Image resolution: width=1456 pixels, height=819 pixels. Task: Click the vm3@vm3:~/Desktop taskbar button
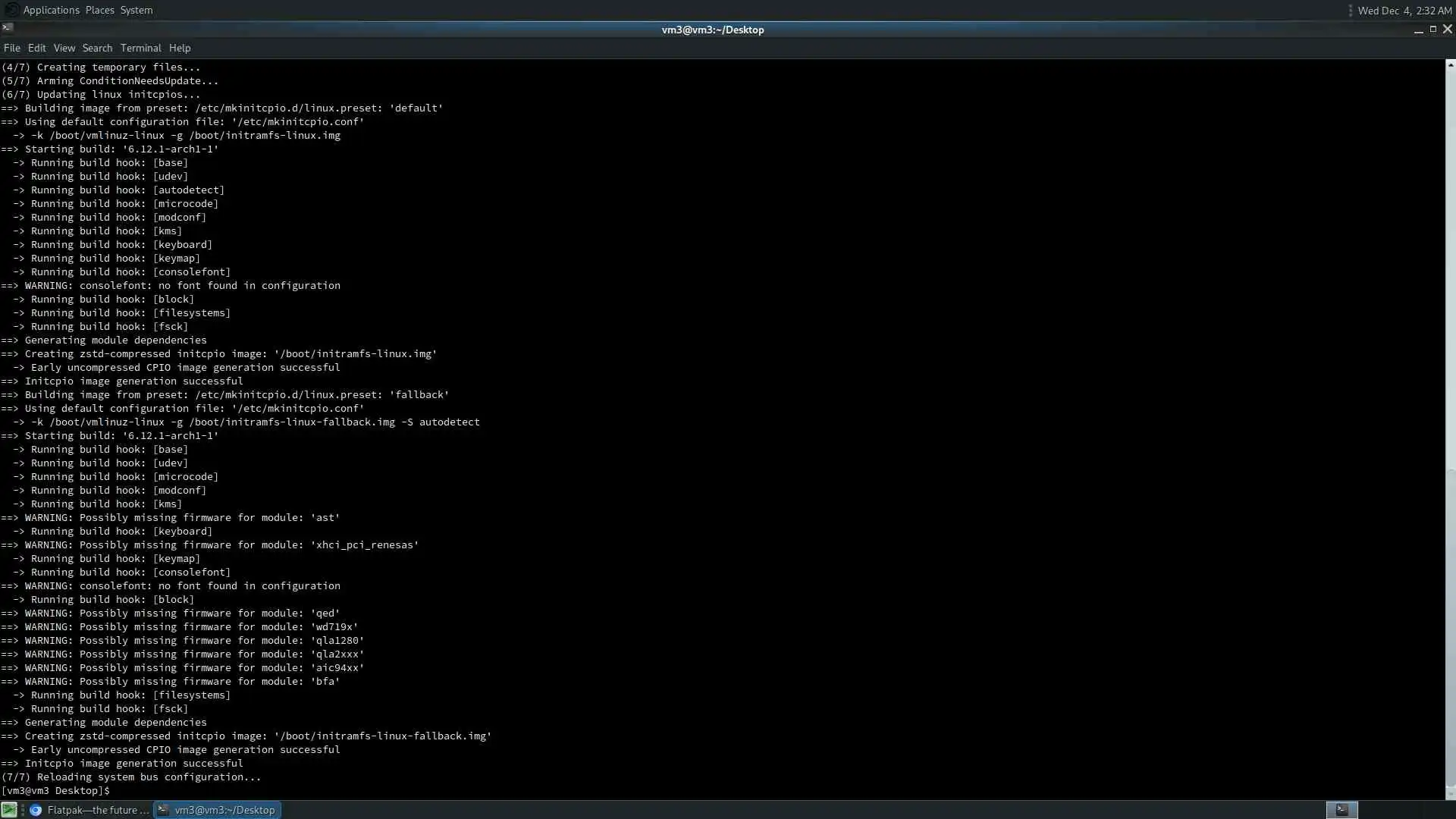[218, 810]
